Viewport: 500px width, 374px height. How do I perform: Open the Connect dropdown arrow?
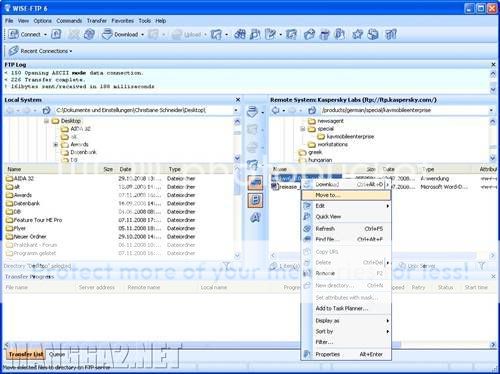click(45, 35)
